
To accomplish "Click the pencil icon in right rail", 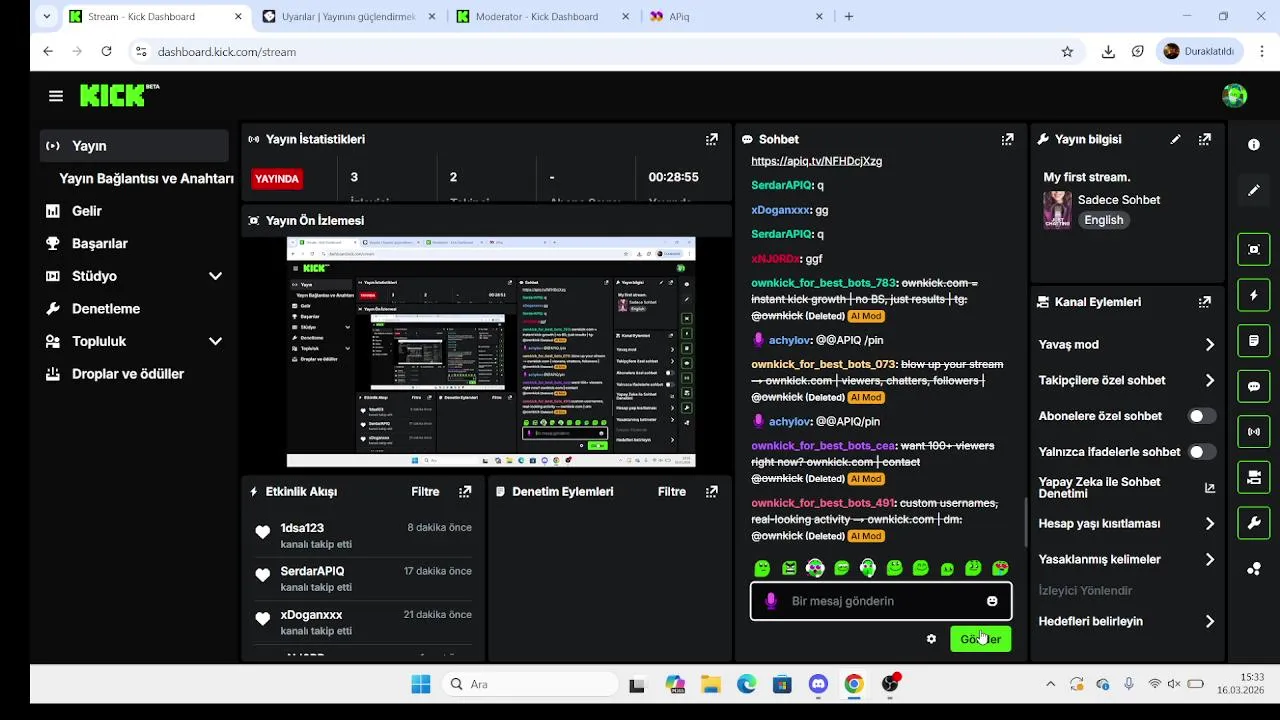I will point(1254,190).
